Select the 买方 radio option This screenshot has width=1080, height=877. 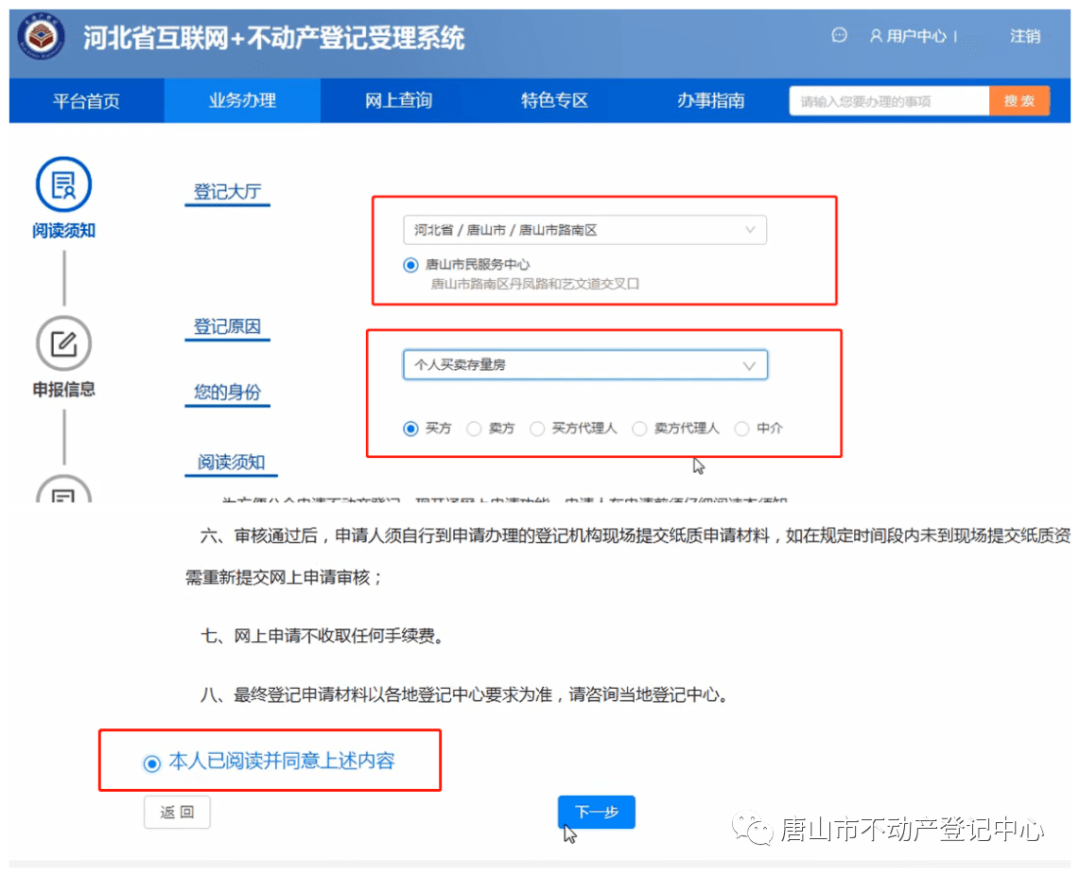click(x=412, y=428)
